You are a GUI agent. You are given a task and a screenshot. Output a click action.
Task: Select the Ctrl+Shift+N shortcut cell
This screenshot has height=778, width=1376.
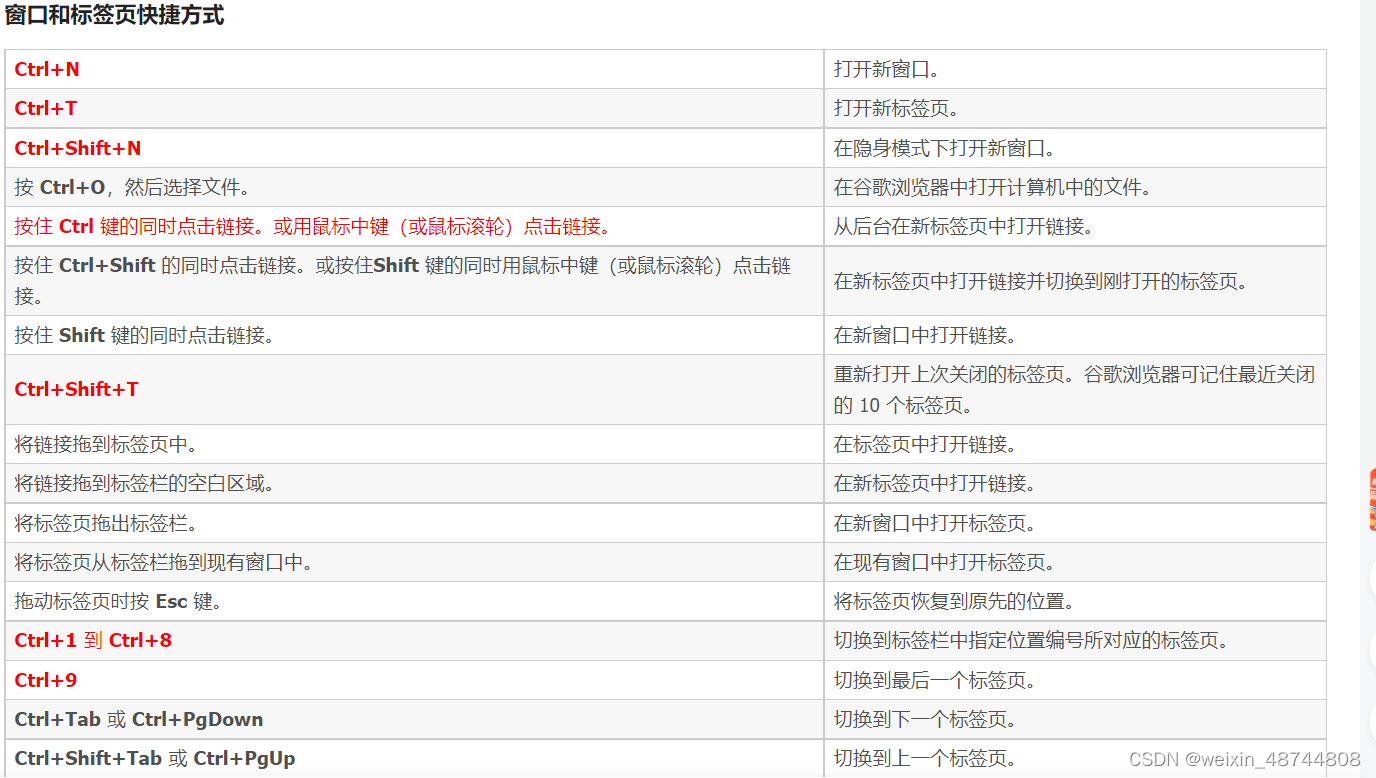(414, 148)
